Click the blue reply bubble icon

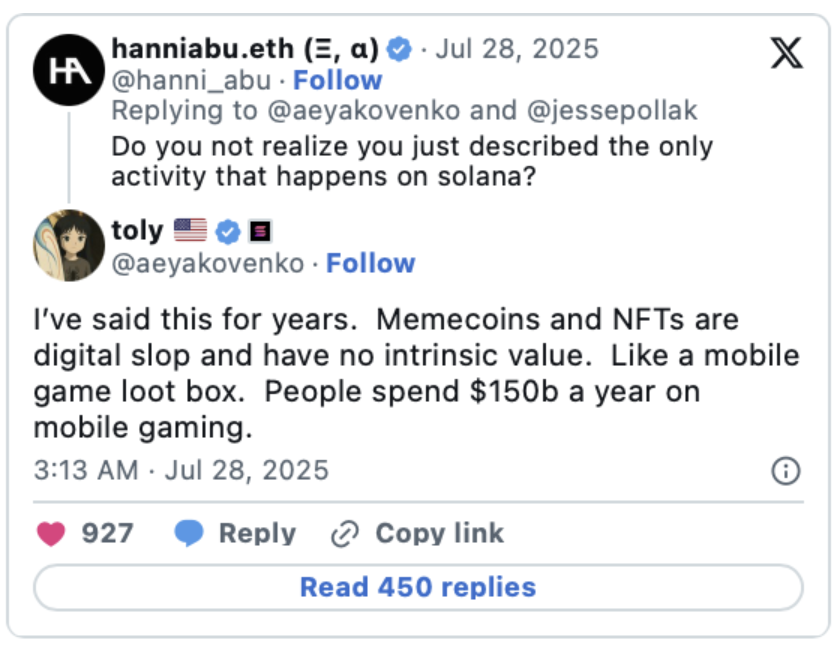(189, 534)
